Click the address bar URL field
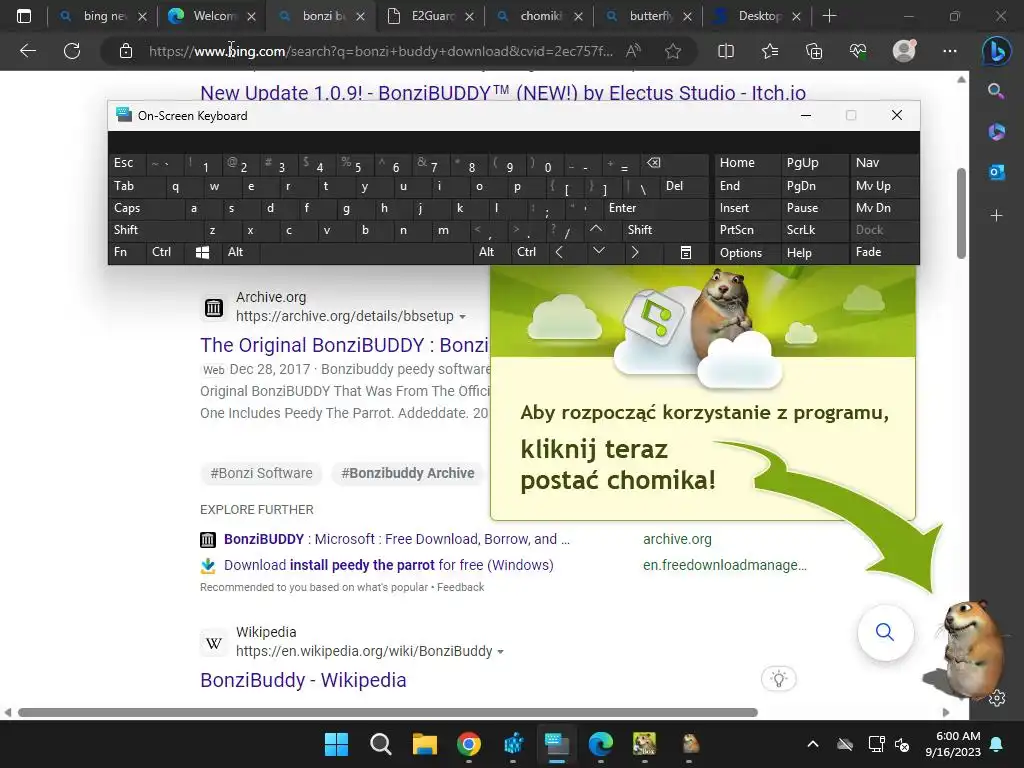Image resolution: width=1024 pixels, height=768 pixels. (x=381, y=51)
